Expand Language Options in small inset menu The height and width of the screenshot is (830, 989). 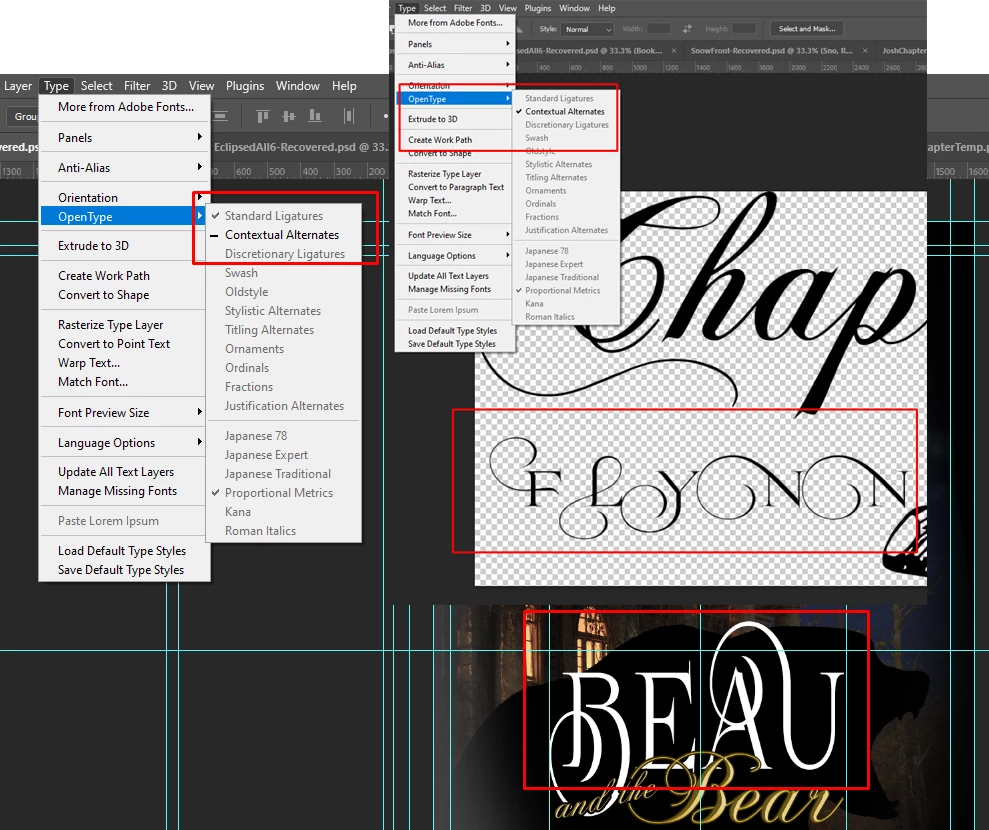pyautogui.click(x=507, y=255)
